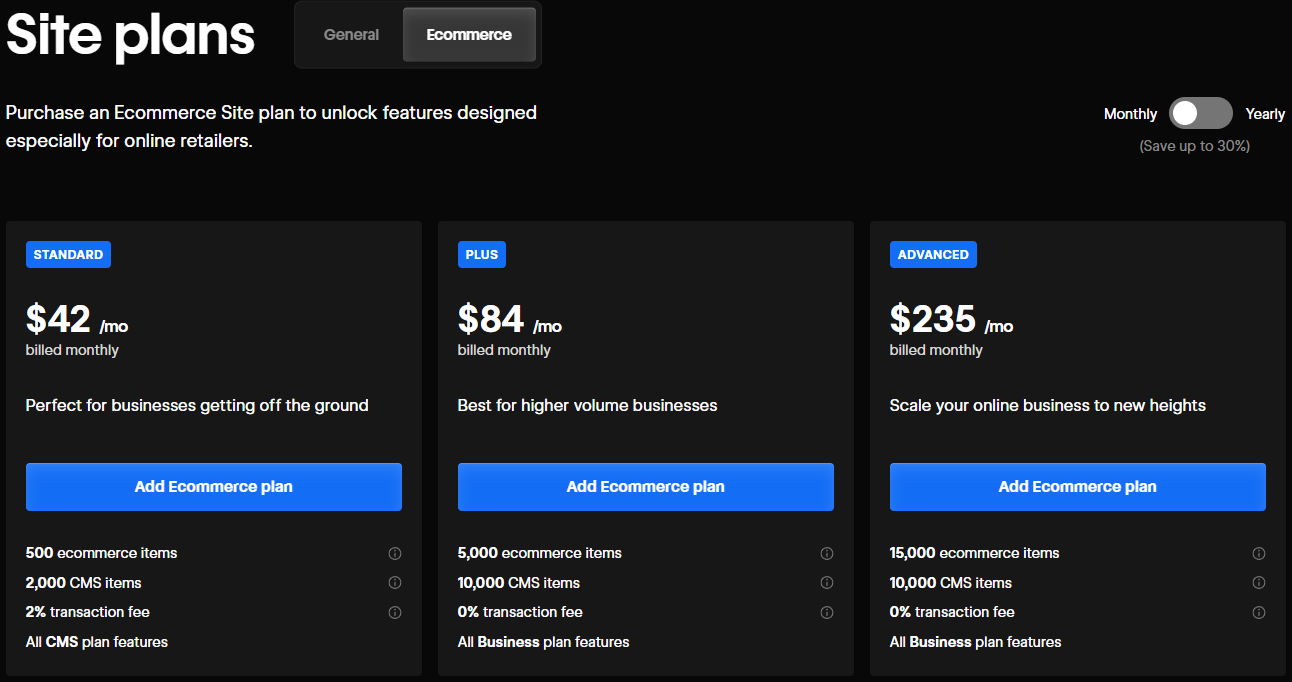Click "2,000 CMS items" text

84,583
